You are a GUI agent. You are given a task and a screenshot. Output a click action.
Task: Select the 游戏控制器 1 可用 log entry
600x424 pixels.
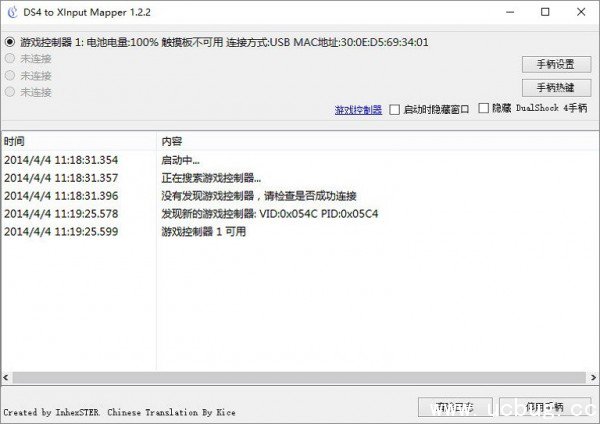tap(203, 232)
